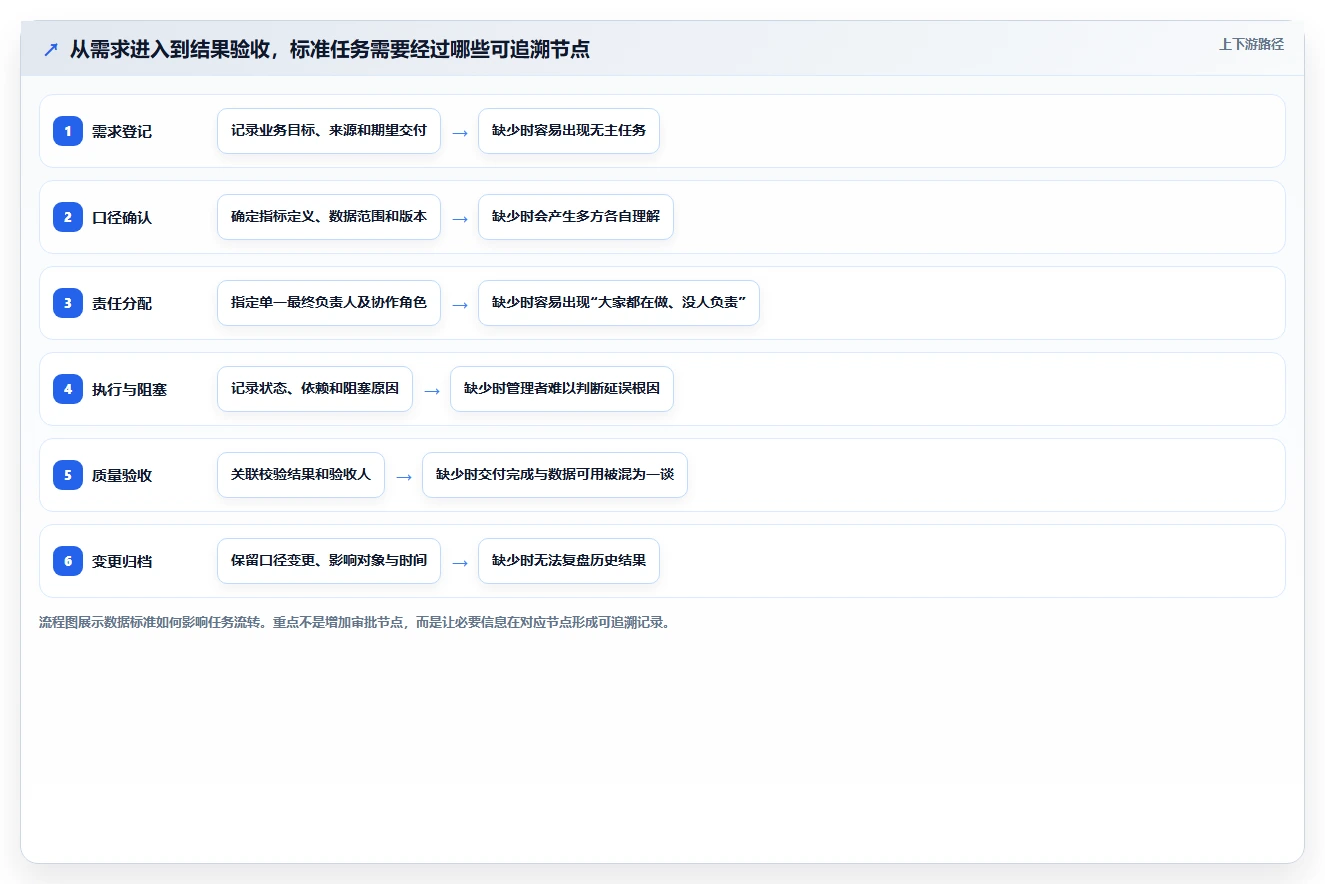
Task: Click the 缺少时会产生多方各自理解 box
Action: 576,217
